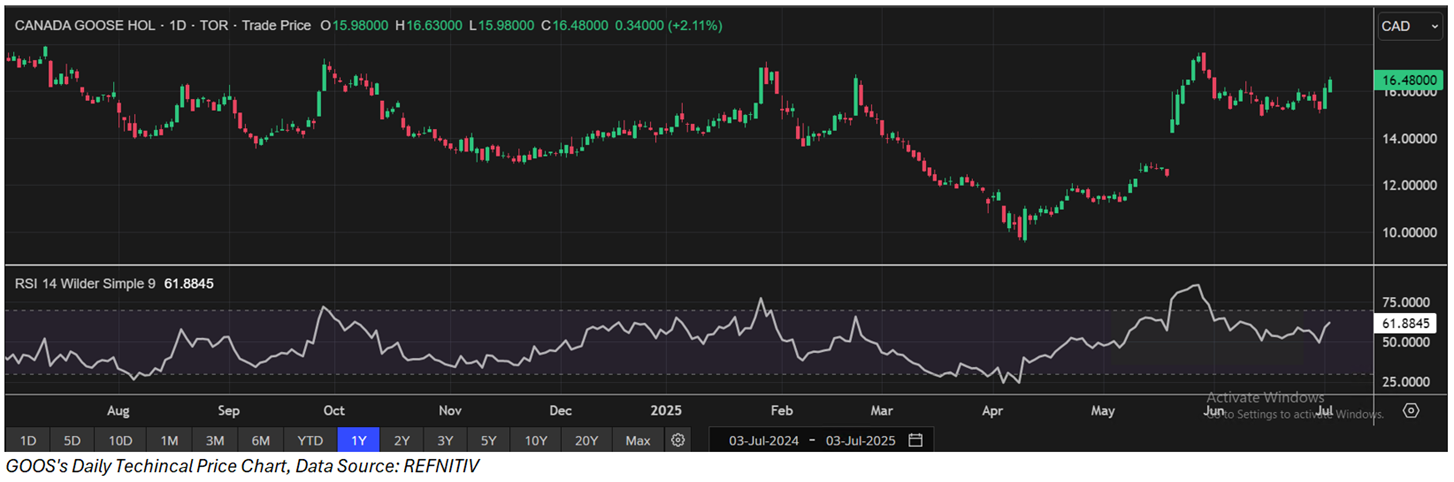
Task: Select the Max time range
Action: point(637,440)
